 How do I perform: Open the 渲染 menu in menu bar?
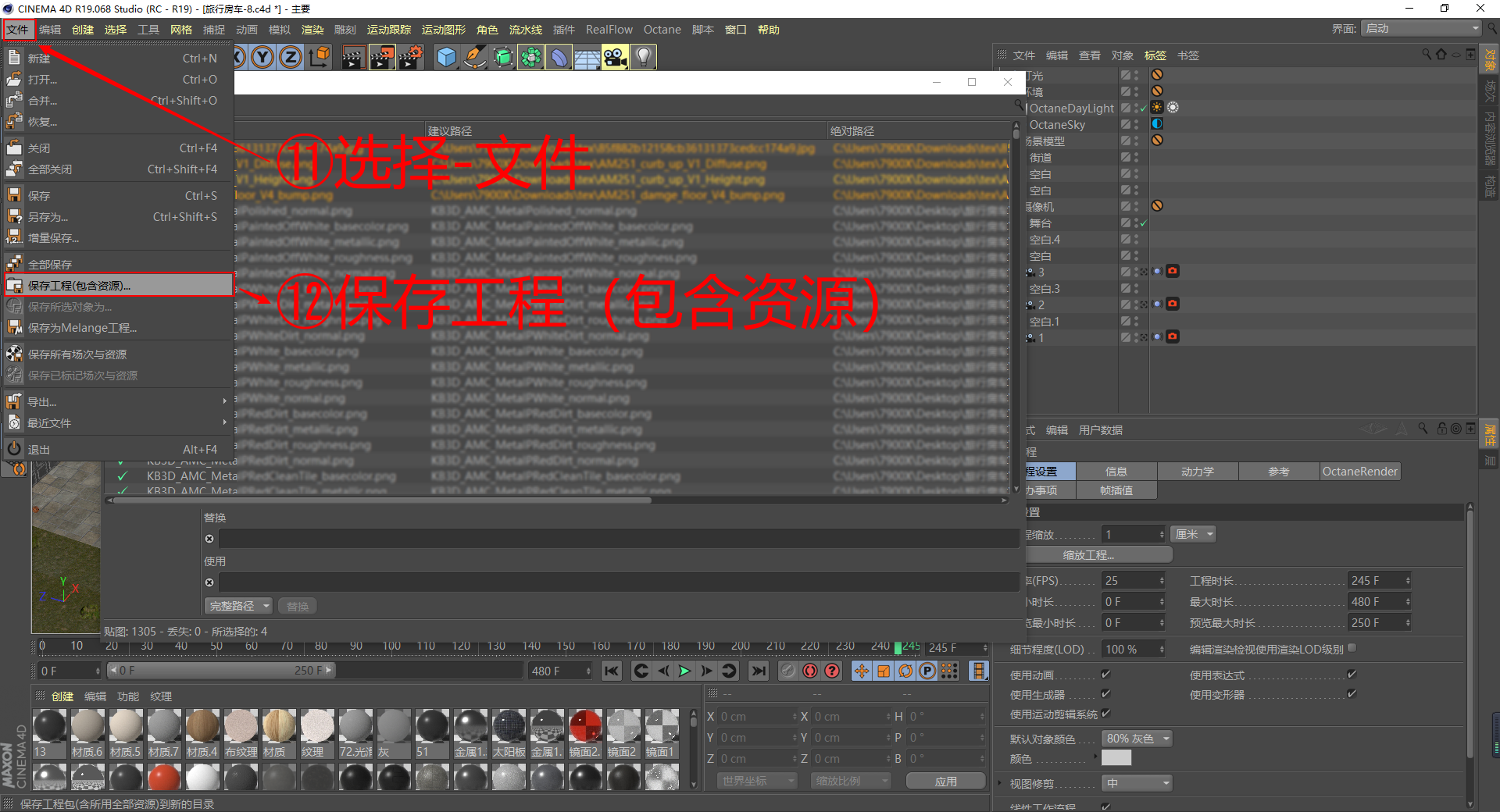point(312,30)
